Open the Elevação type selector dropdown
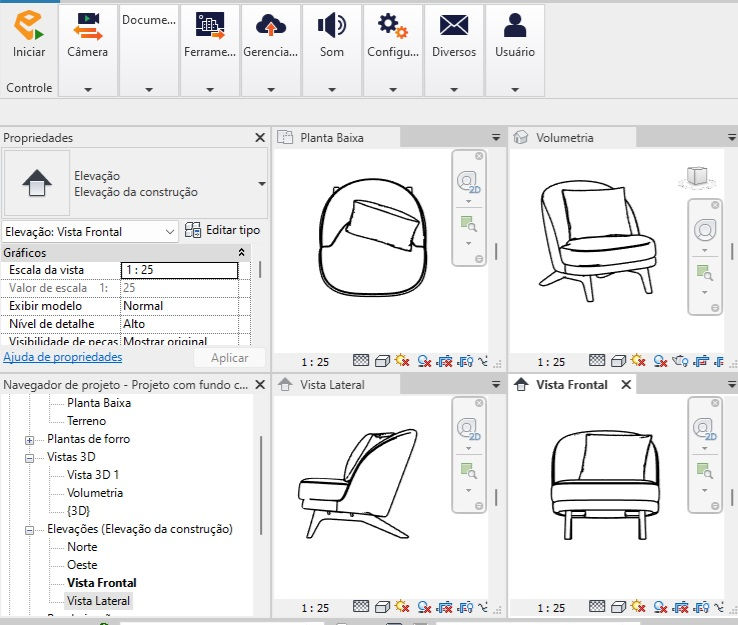The image size is (738, 625). pos(262,184)
